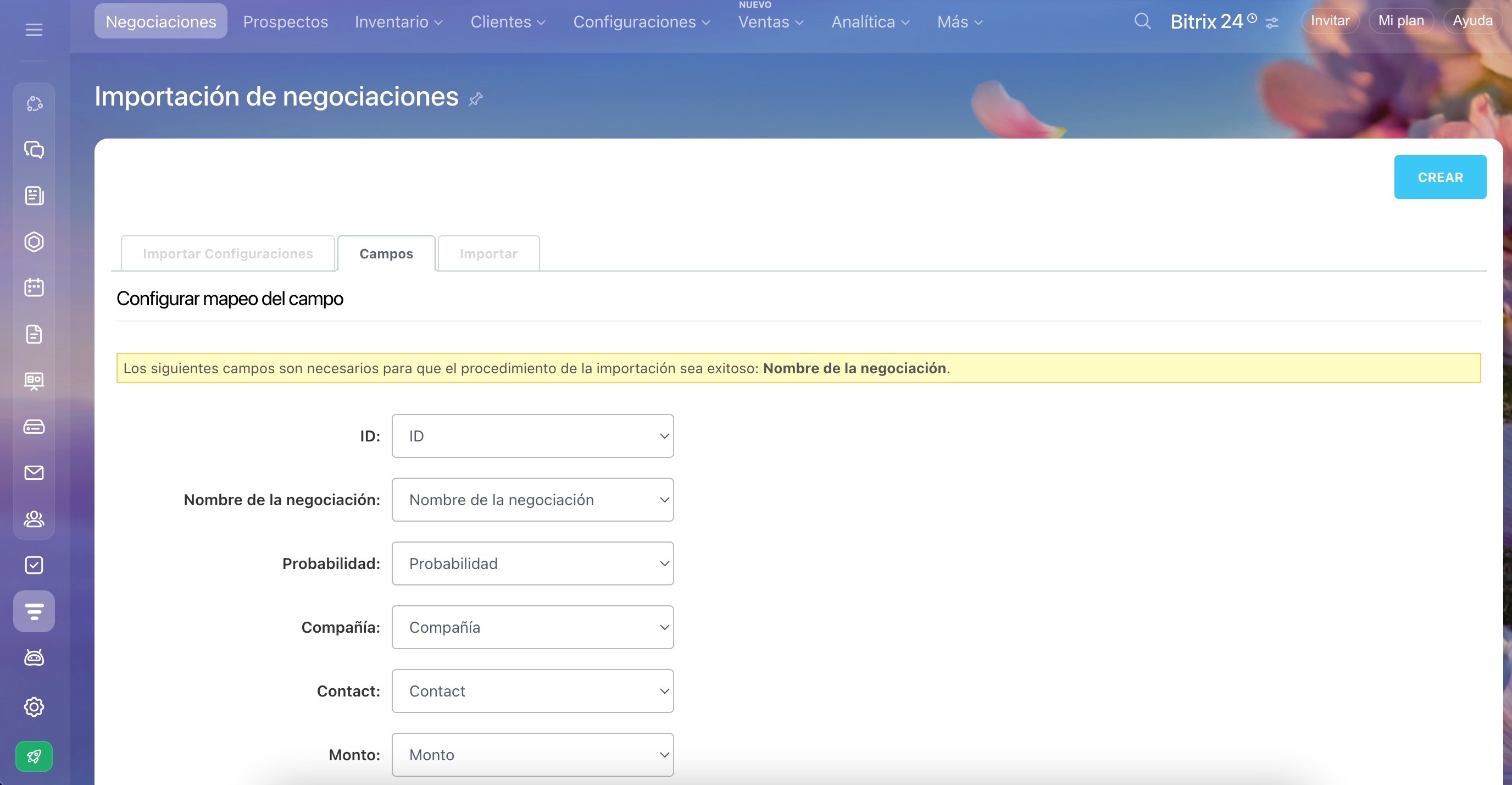
Task: Open the drive storage icon
Action: 34,427
